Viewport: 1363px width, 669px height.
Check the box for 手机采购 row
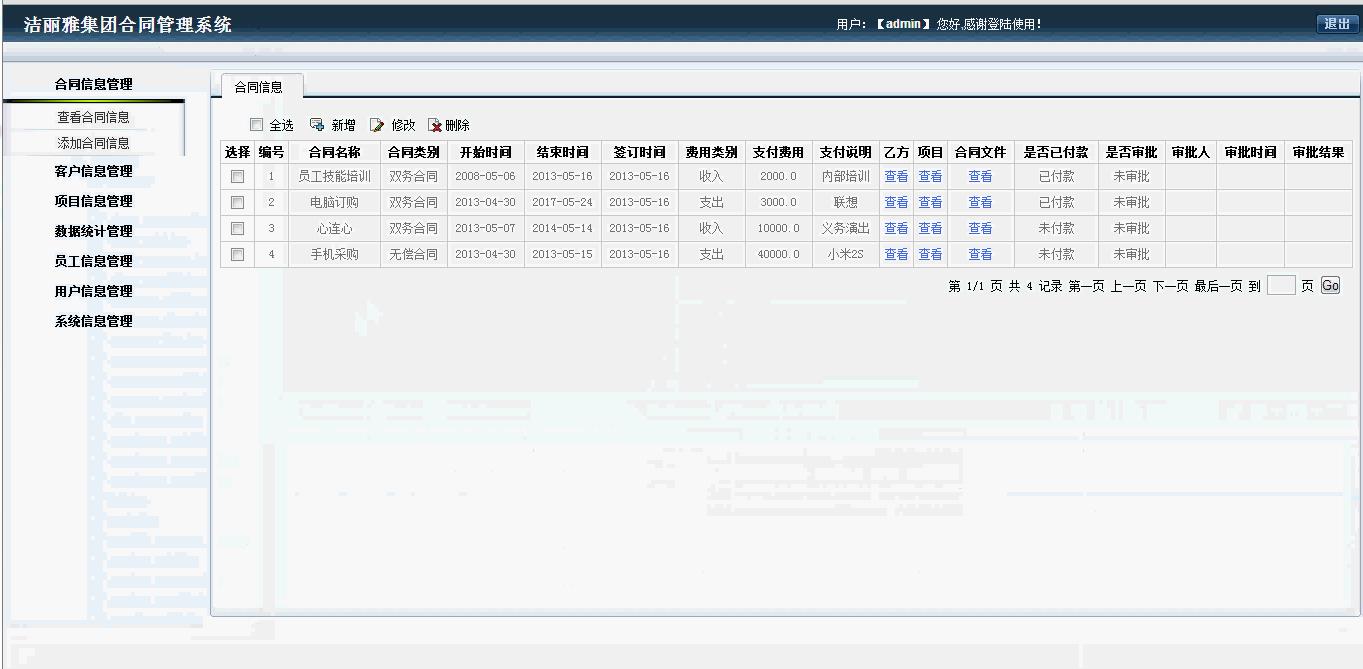237,254
